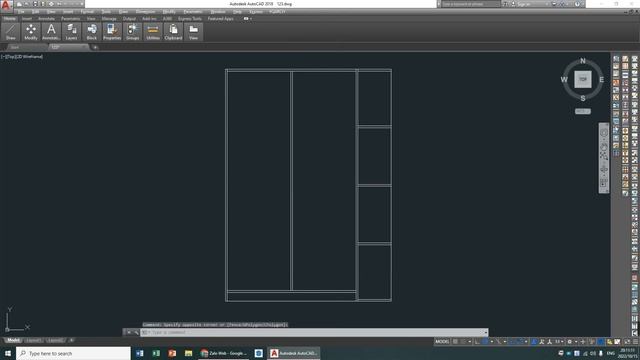Toggle ortho mode in the status bar
640x360 pixels.
point(477,342)
